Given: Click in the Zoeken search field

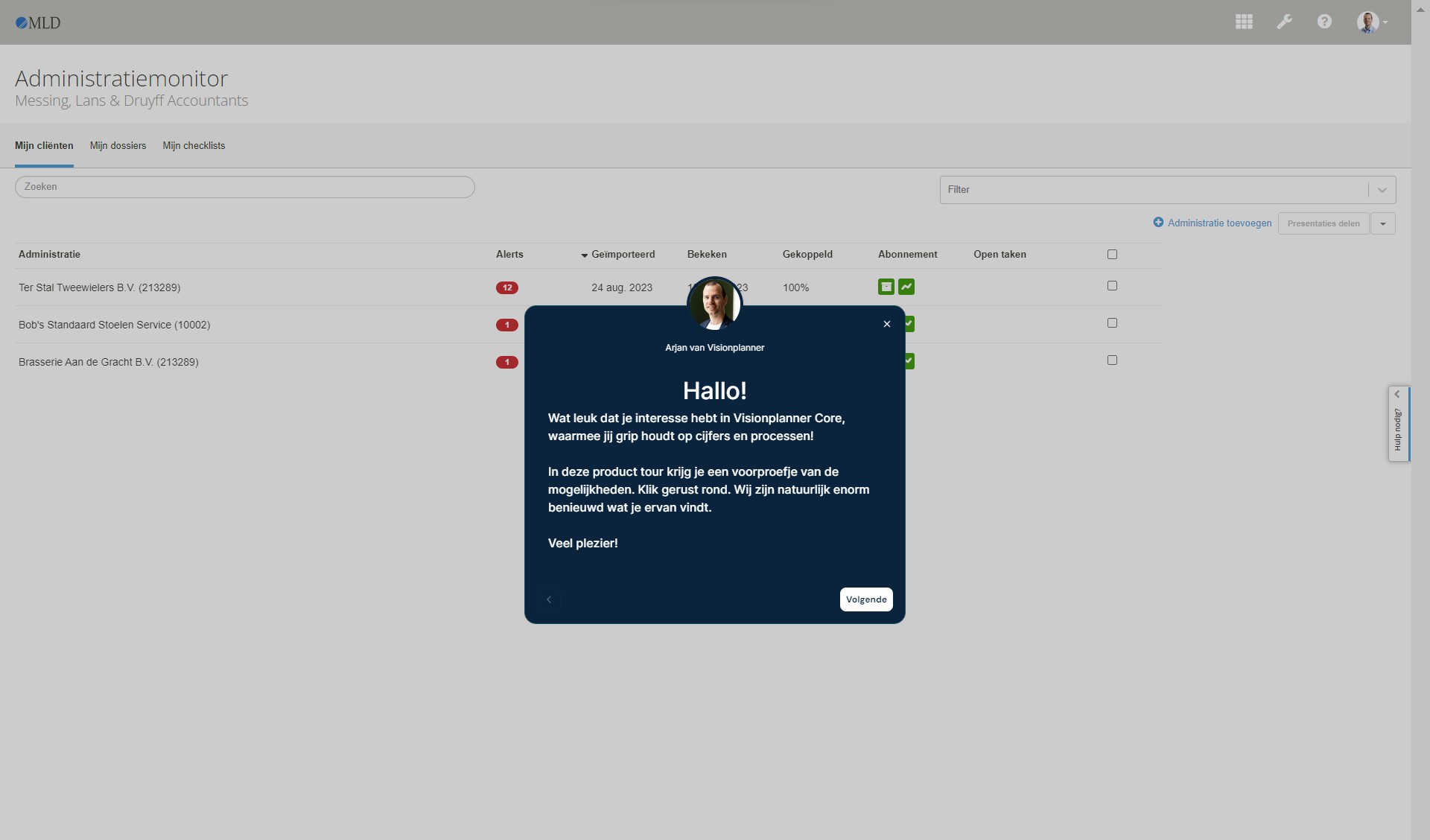Looking at the screenshot, I should click(x=245, y=187).
